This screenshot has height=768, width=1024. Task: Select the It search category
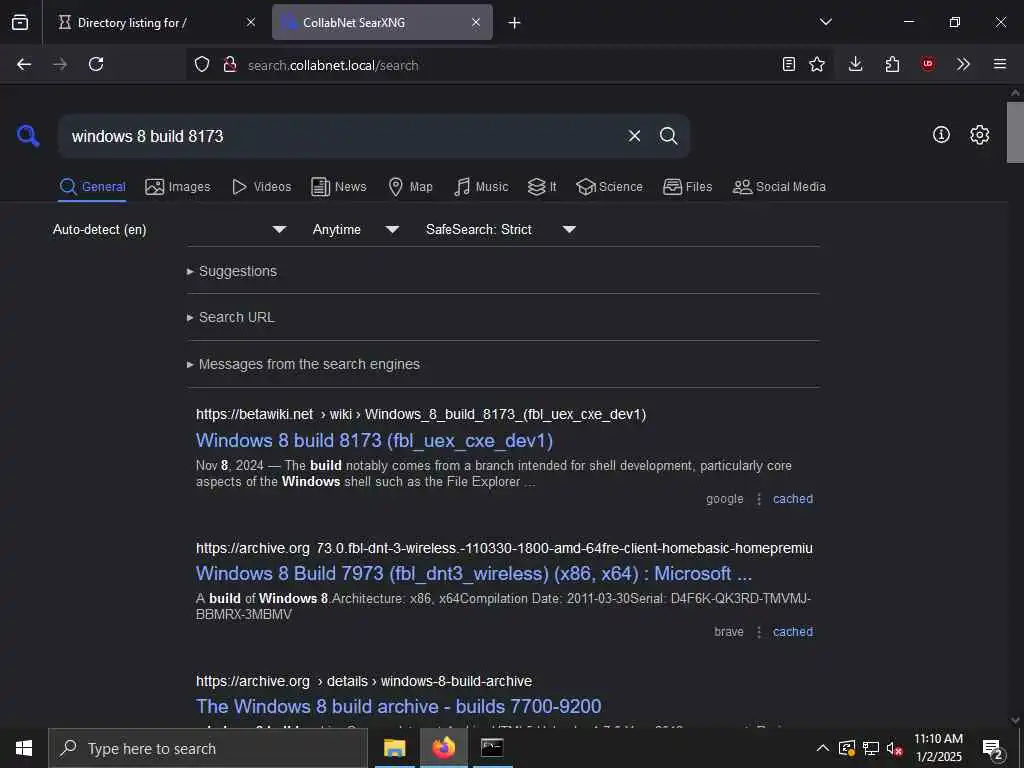click(x=542, y=187)
